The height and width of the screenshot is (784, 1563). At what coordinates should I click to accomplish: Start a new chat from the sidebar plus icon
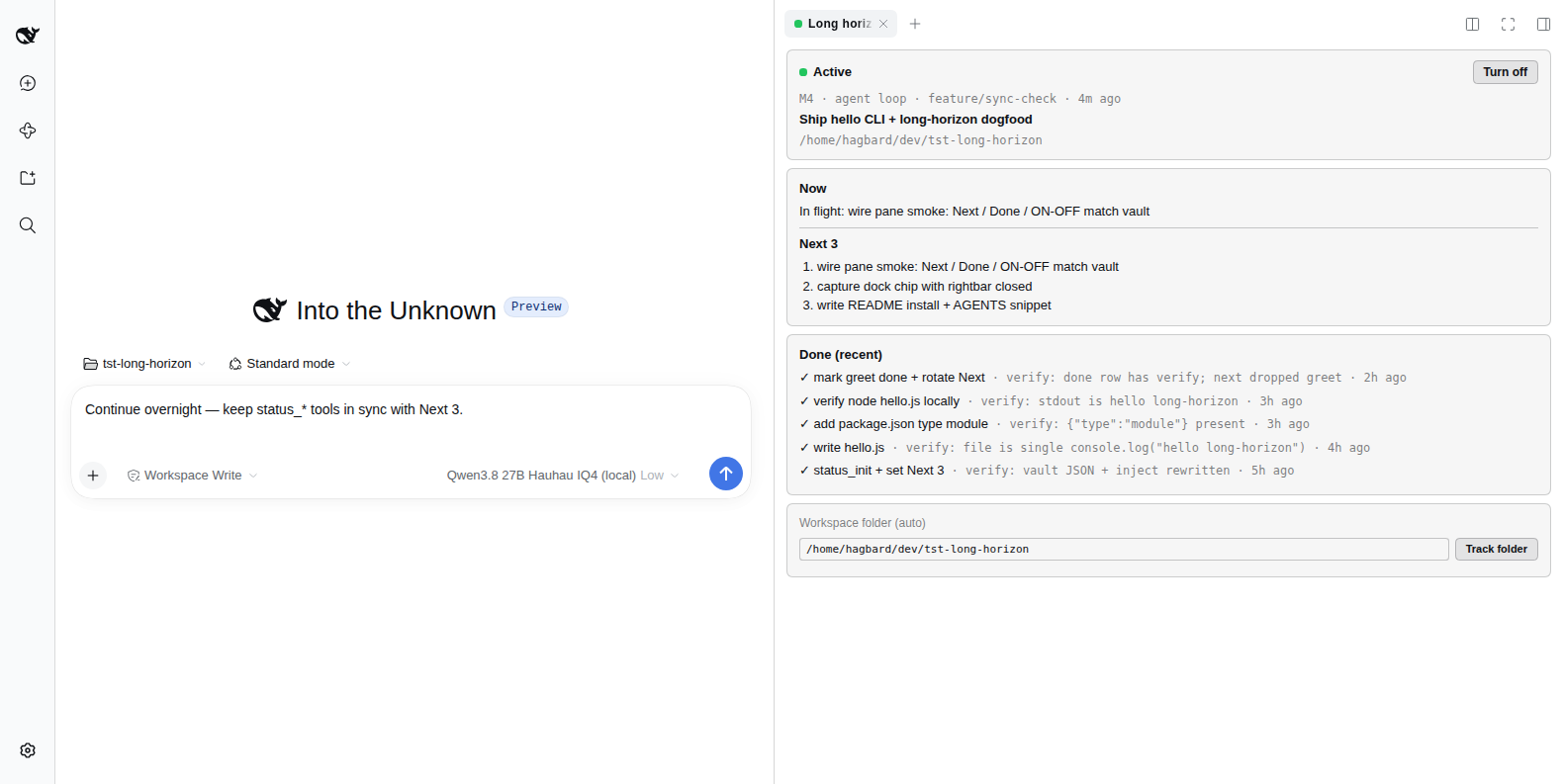click(28, 83)
